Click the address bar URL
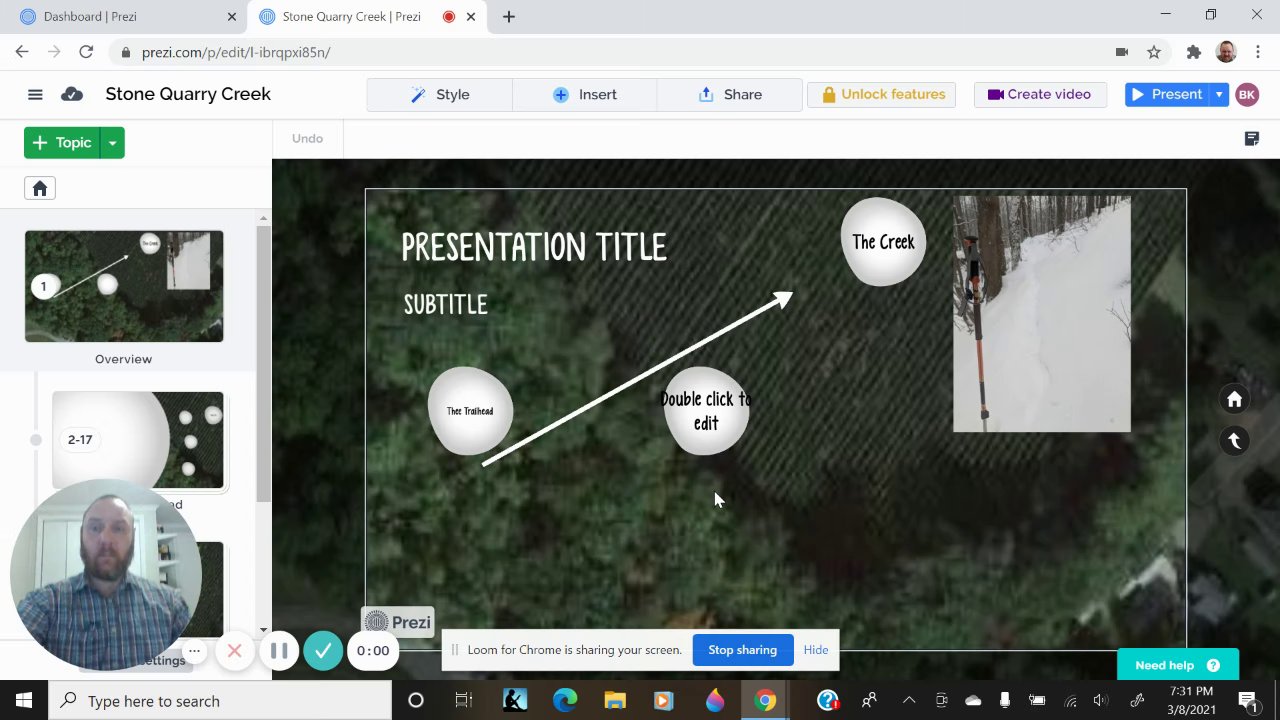The image size is (1280, 720). 236,52
